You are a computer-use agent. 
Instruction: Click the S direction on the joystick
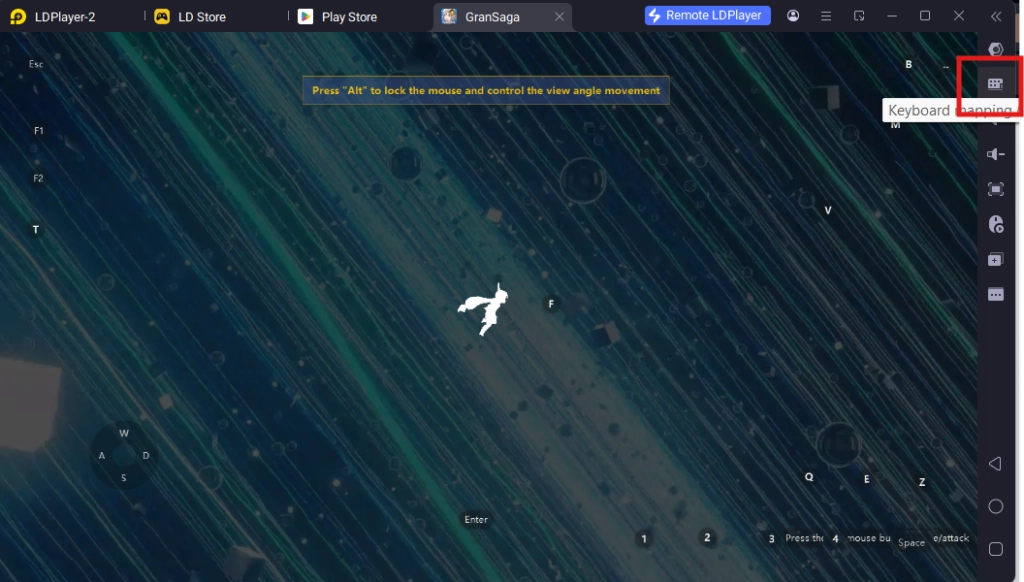123,477
